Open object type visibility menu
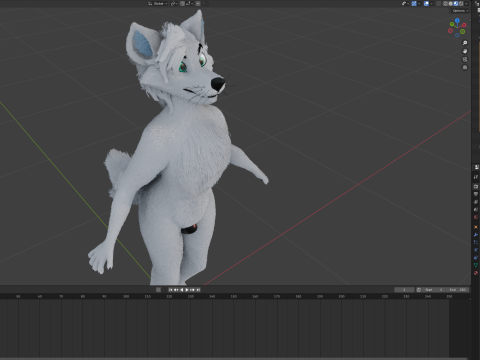The width and height of the screenshot is (480, 360). click(405, 4)
